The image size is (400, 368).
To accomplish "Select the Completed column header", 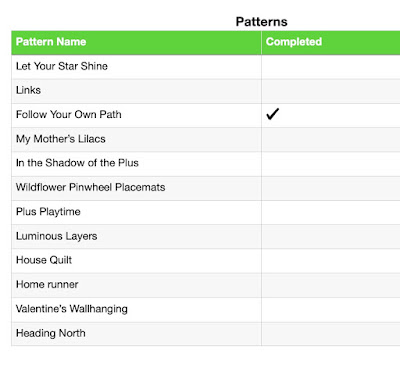I will (331, 42).
